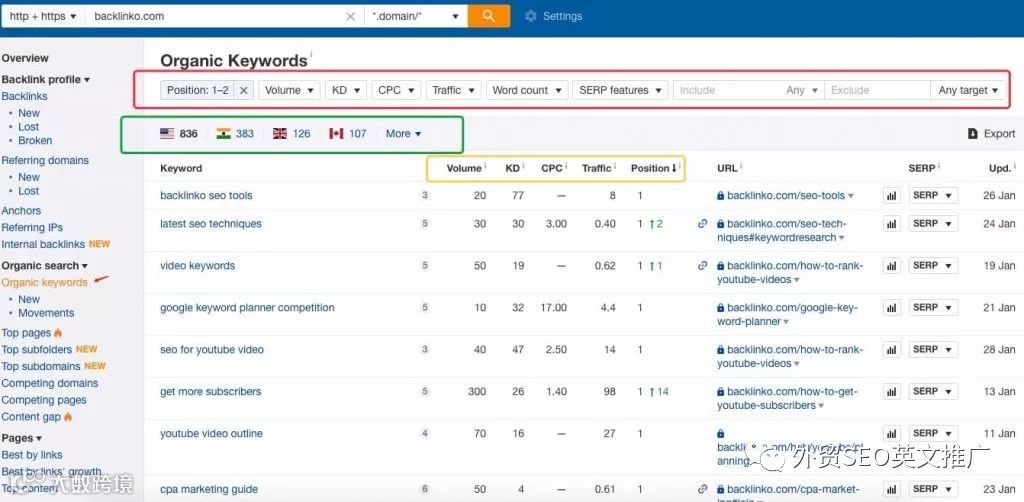Open chart icon for video keywords

point(891,266)
